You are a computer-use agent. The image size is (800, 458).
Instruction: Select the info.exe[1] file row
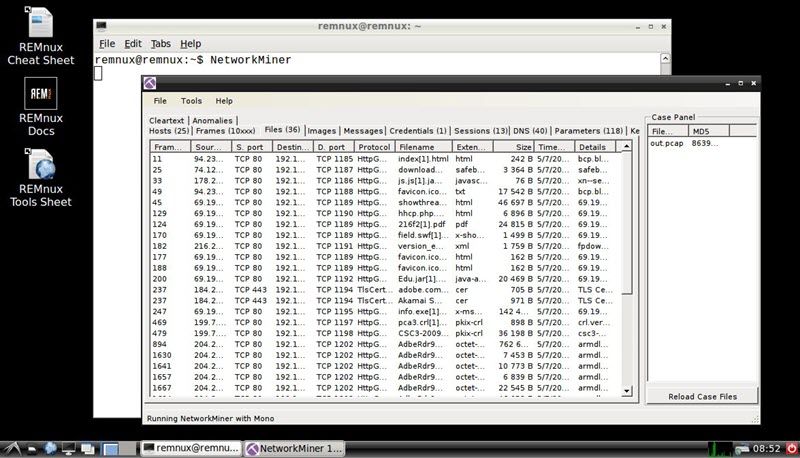385,312
